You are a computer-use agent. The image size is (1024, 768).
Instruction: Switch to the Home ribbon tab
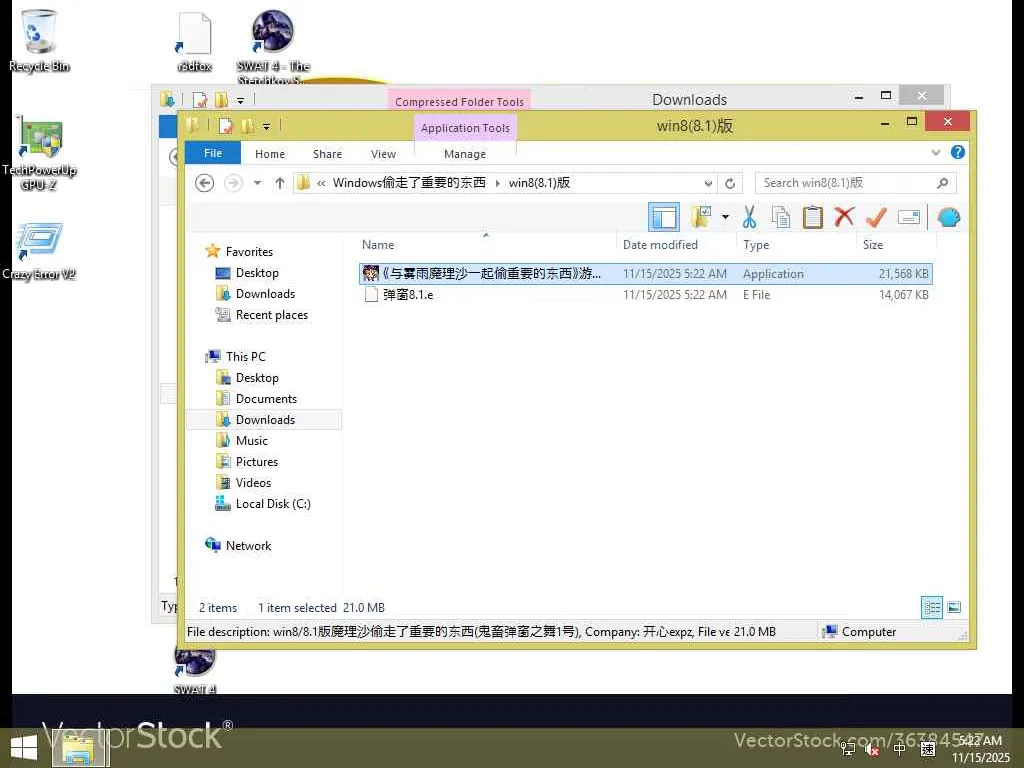point(270,154)
